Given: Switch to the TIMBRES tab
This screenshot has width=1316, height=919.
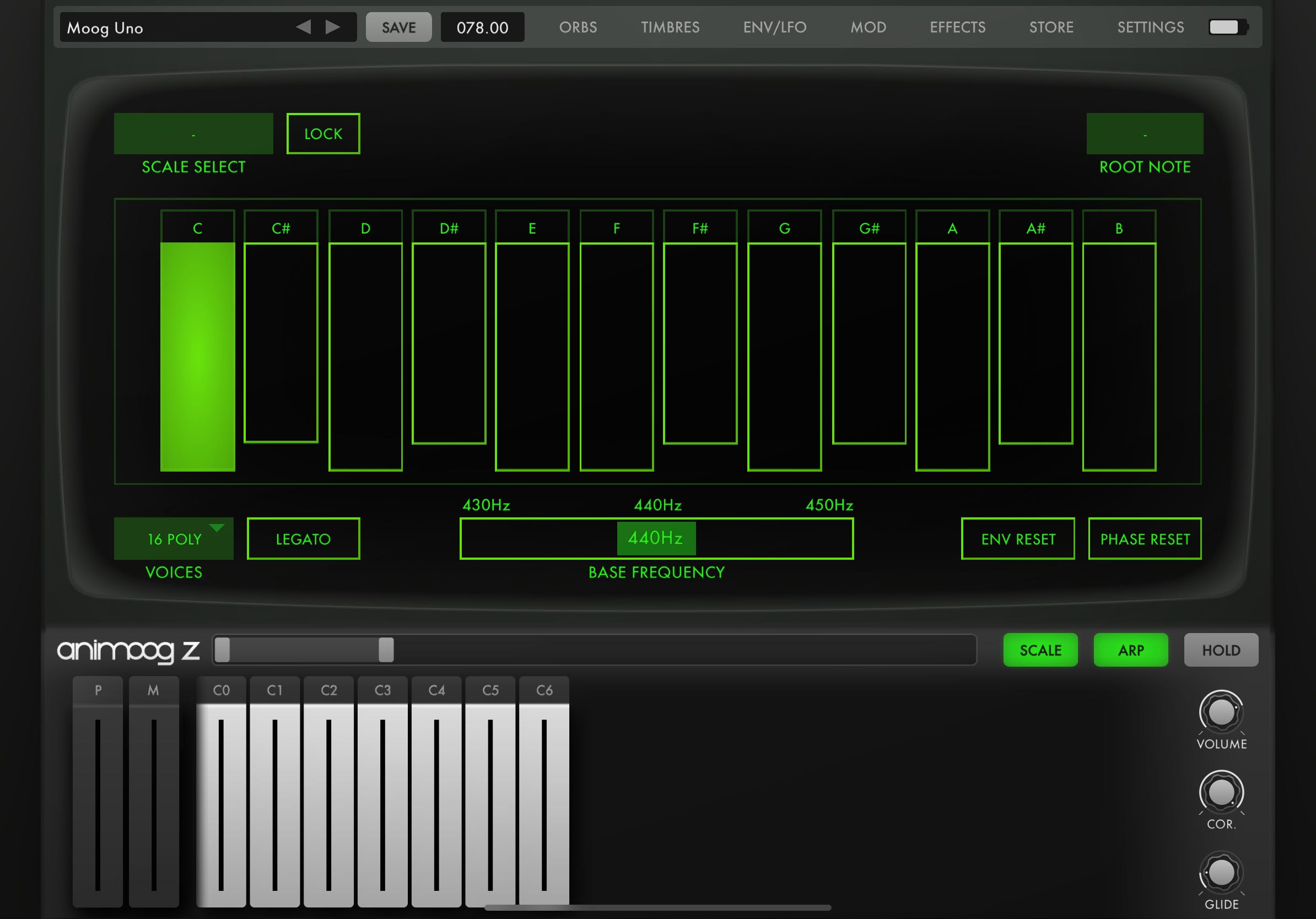Looking at the screenshot, I should (670, 27).
